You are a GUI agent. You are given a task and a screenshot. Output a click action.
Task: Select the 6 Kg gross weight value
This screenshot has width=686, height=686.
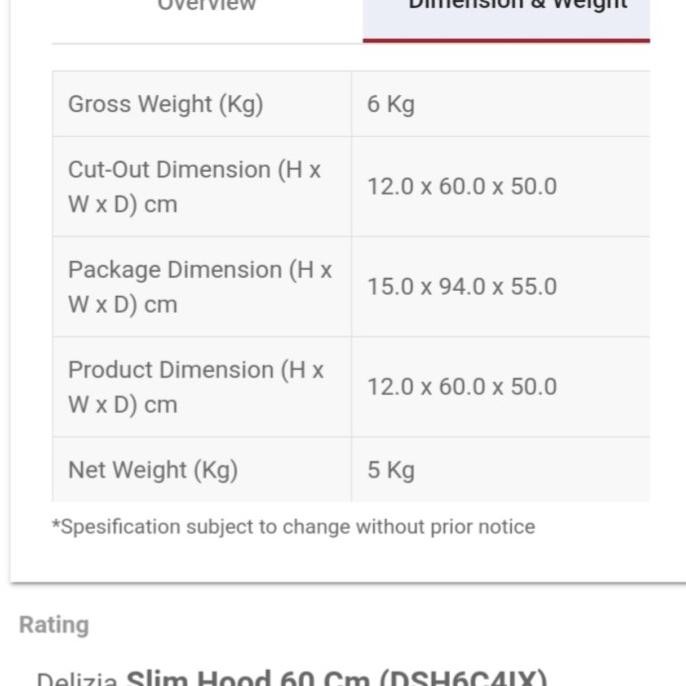click(x=391, y=104)
